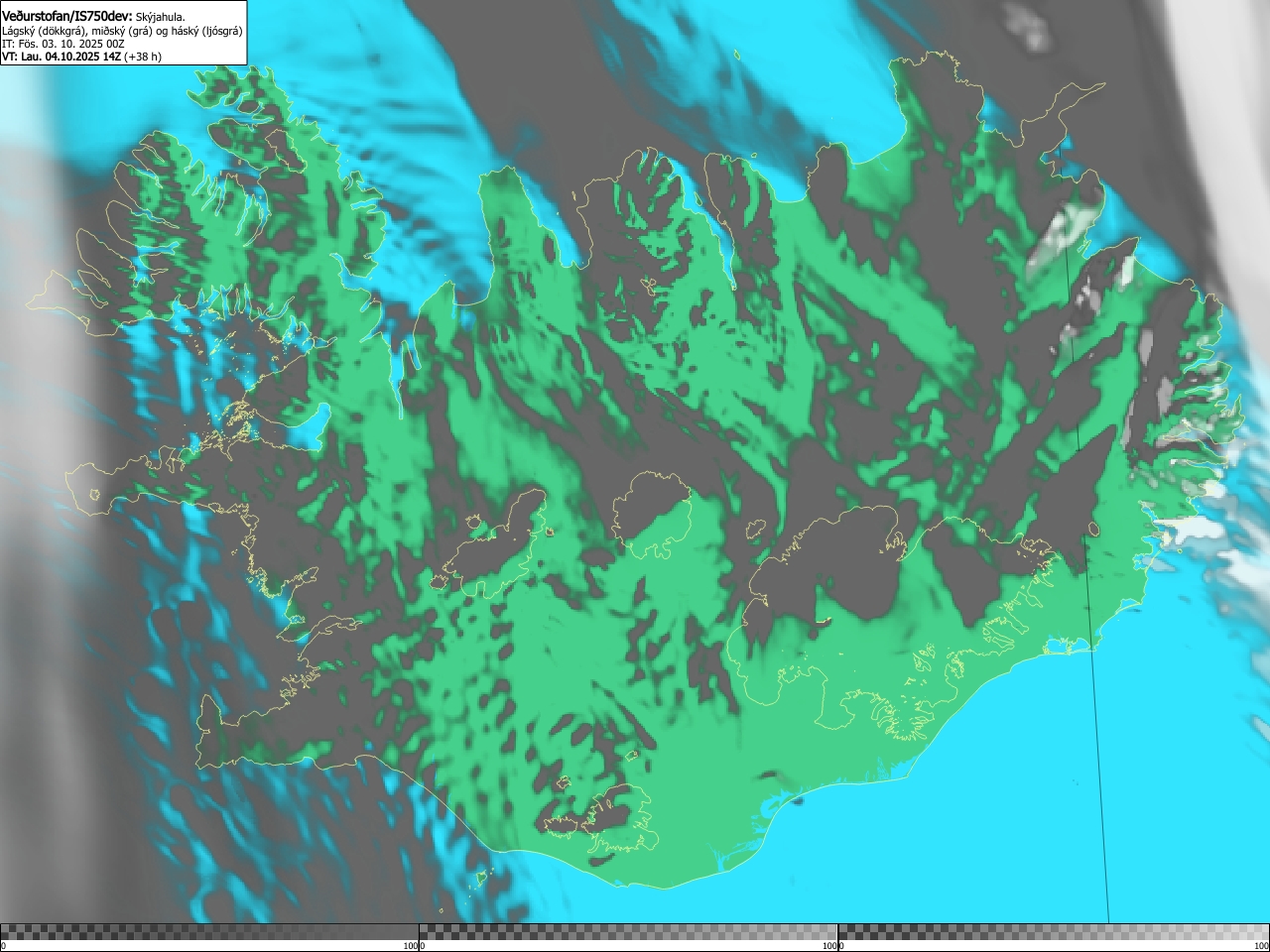Click the Veðurstofan/IS750dev title text
Screen dimensions: 1270x952
click(66, 16)
